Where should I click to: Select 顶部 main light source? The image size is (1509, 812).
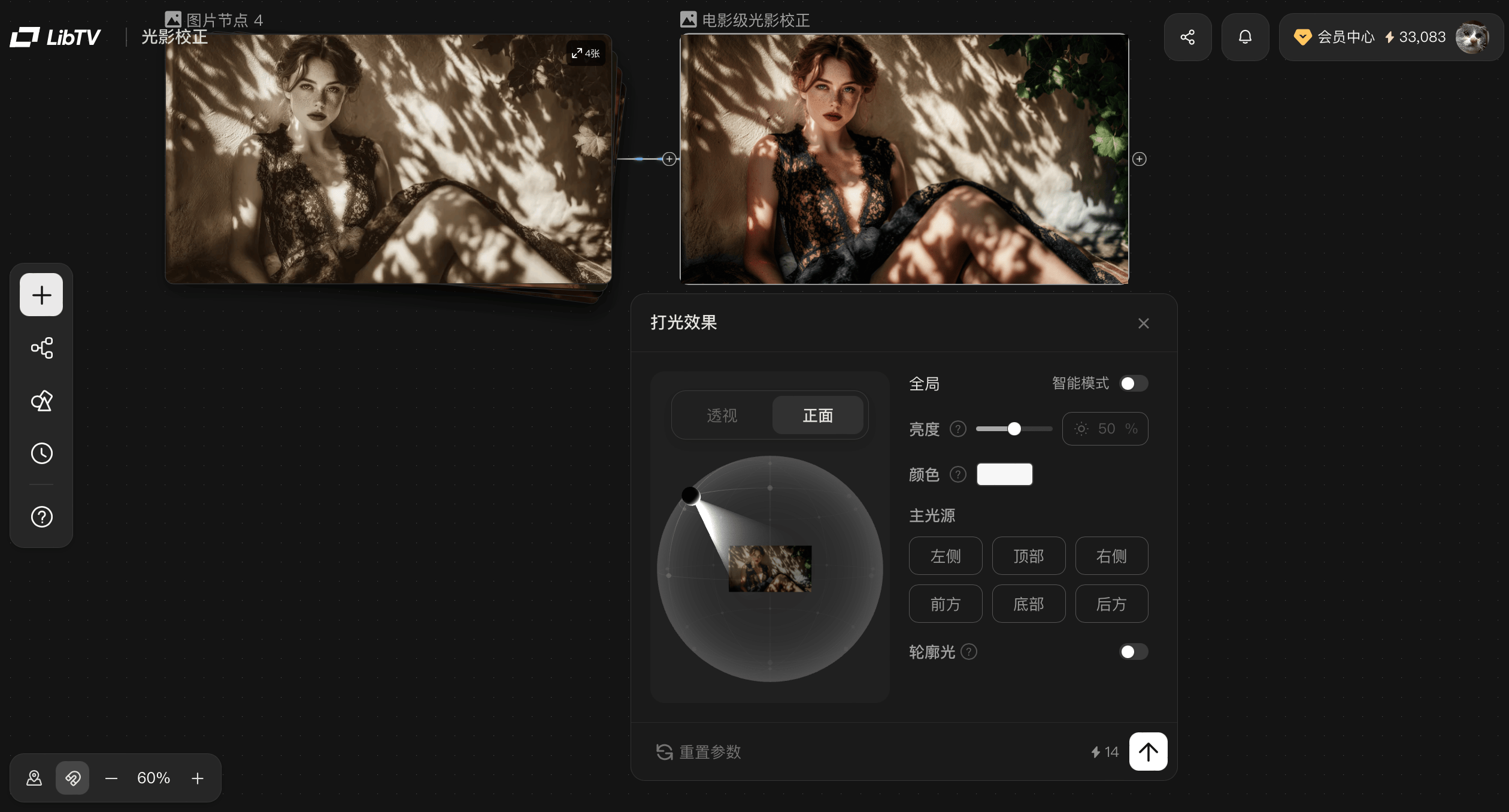click(x=1029, y=556)
